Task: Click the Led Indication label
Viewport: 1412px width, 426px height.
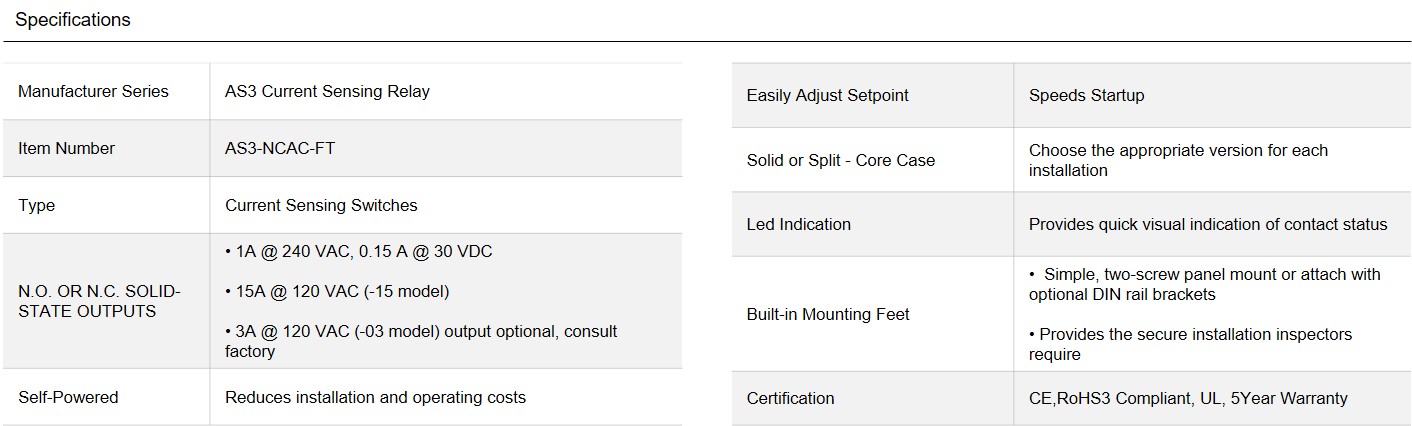Action: [799, 224]
